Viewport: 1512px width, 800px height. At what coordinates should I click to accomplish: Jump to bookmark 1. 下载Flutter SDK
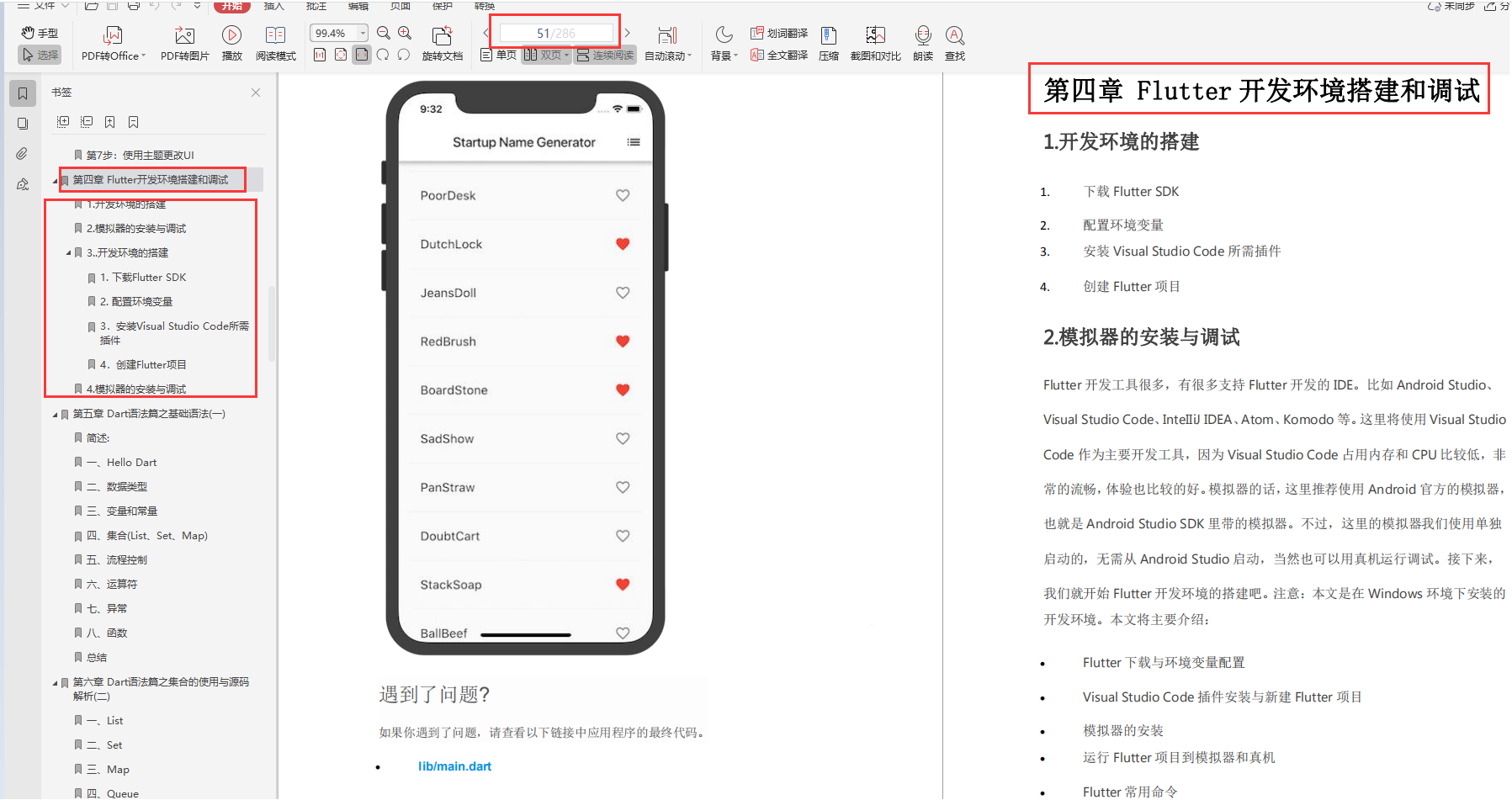click(x=143, y=278)
